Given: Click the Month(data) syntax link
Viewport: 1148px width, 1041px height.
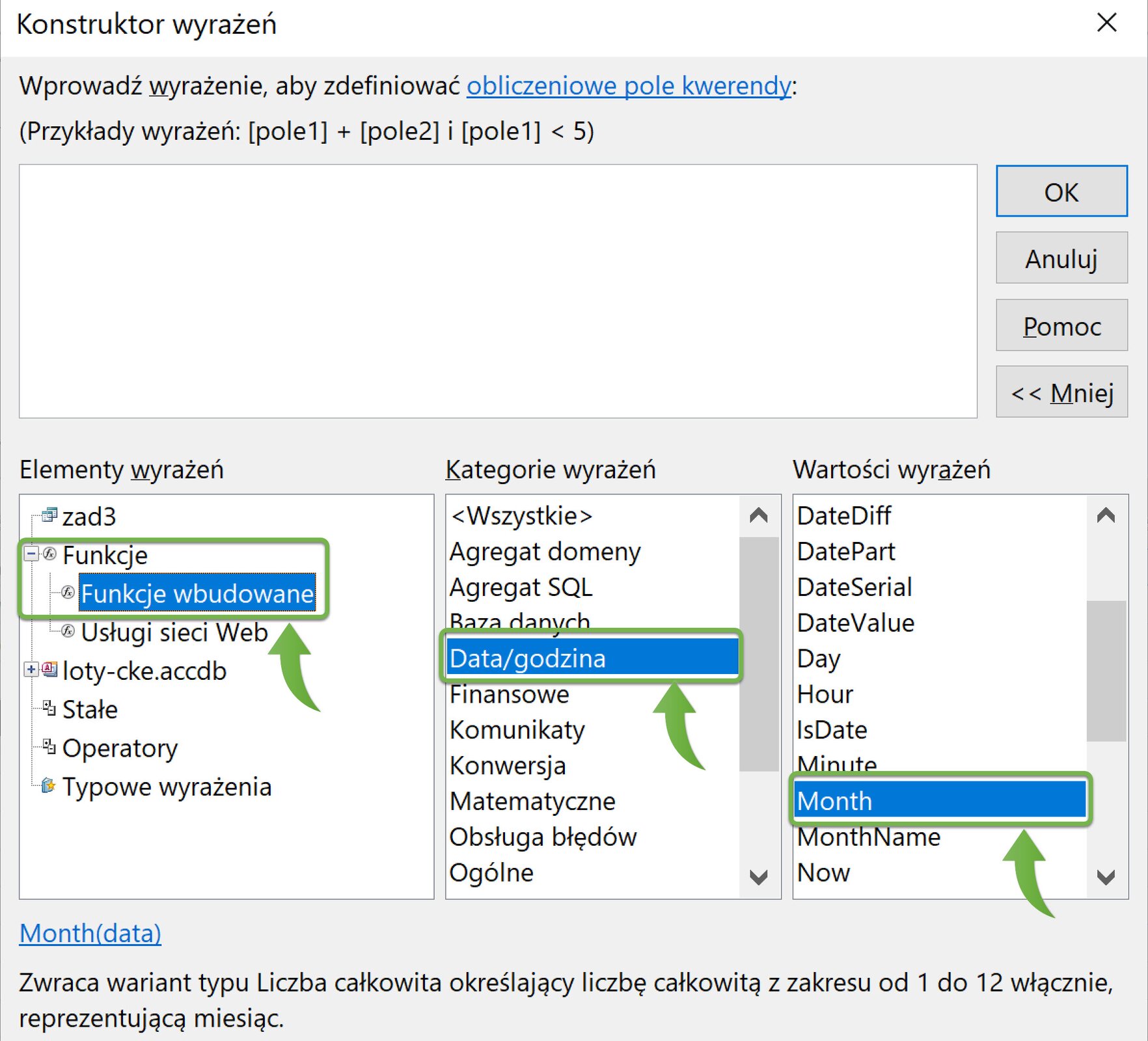Looking at the screenshot, I should (90, 933).
